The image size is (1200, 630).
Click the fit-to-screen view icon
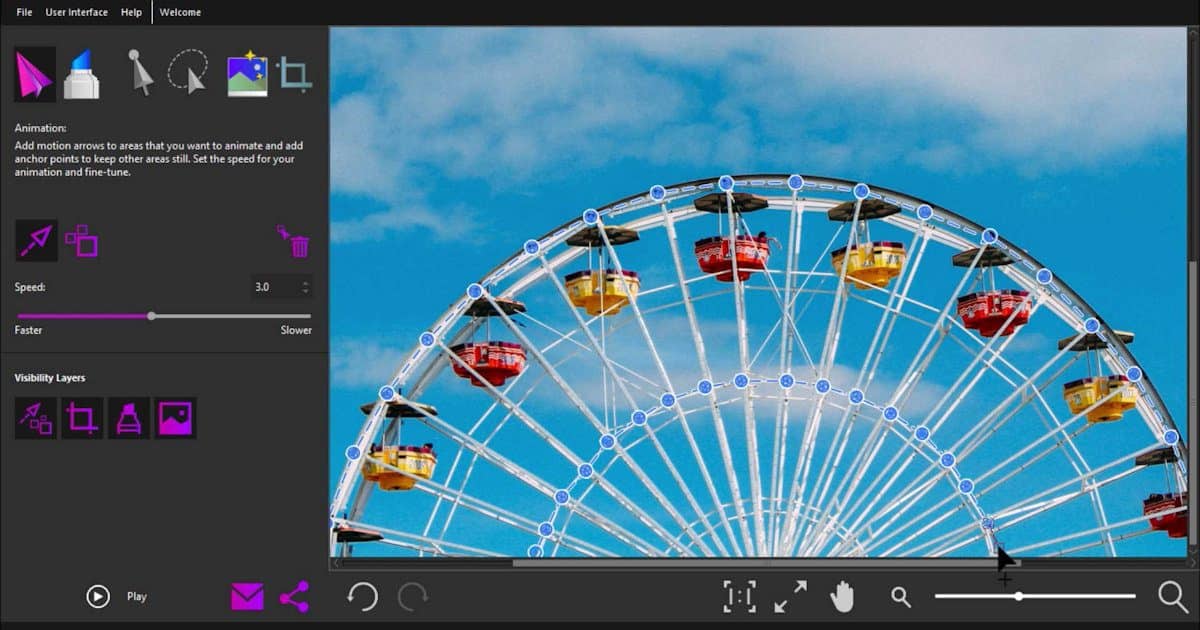point(739,595)
